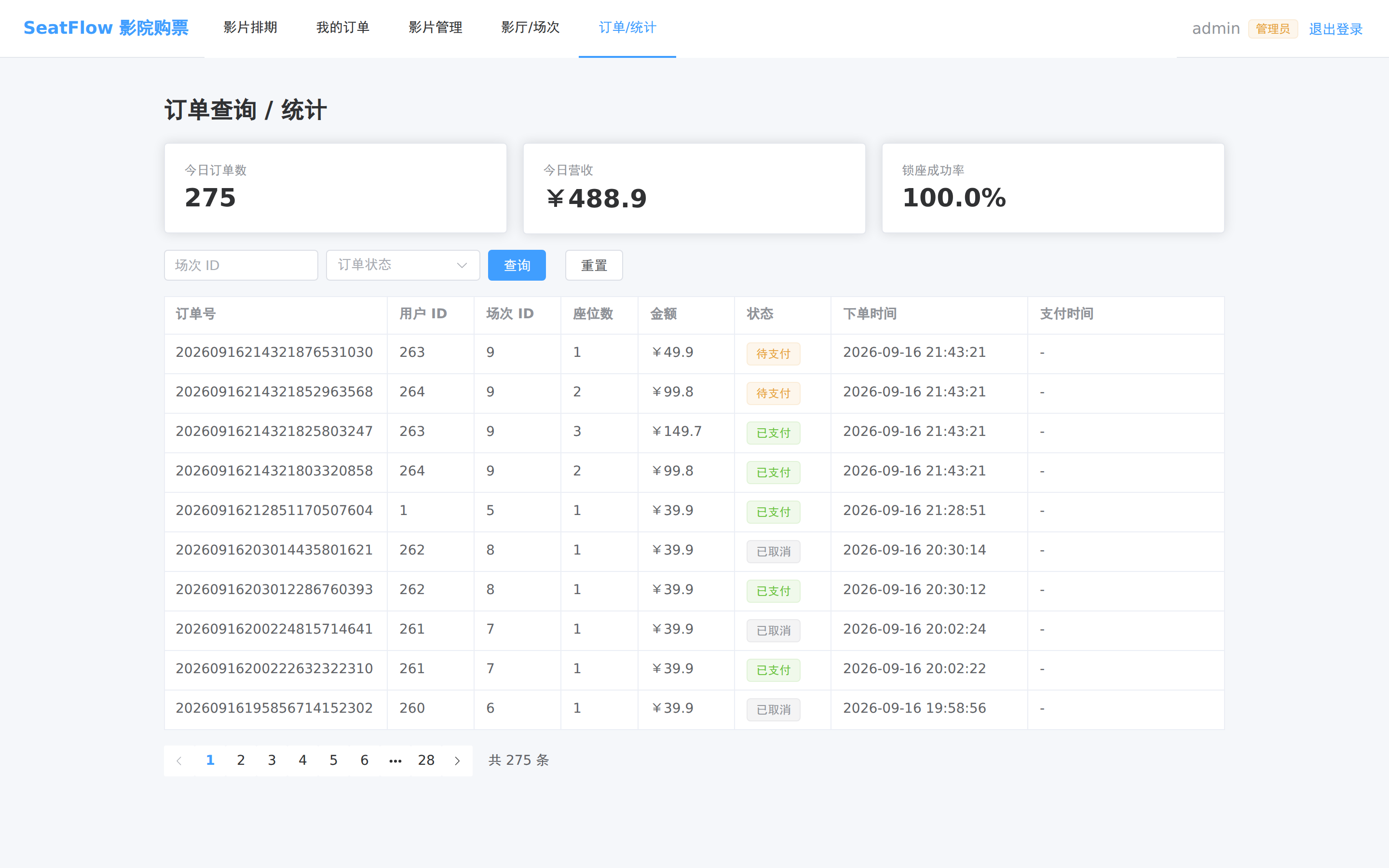1389x868 pixels.
Task: Click 已支付 tag of order ending 803247
Action: click(x=773, y=433)
